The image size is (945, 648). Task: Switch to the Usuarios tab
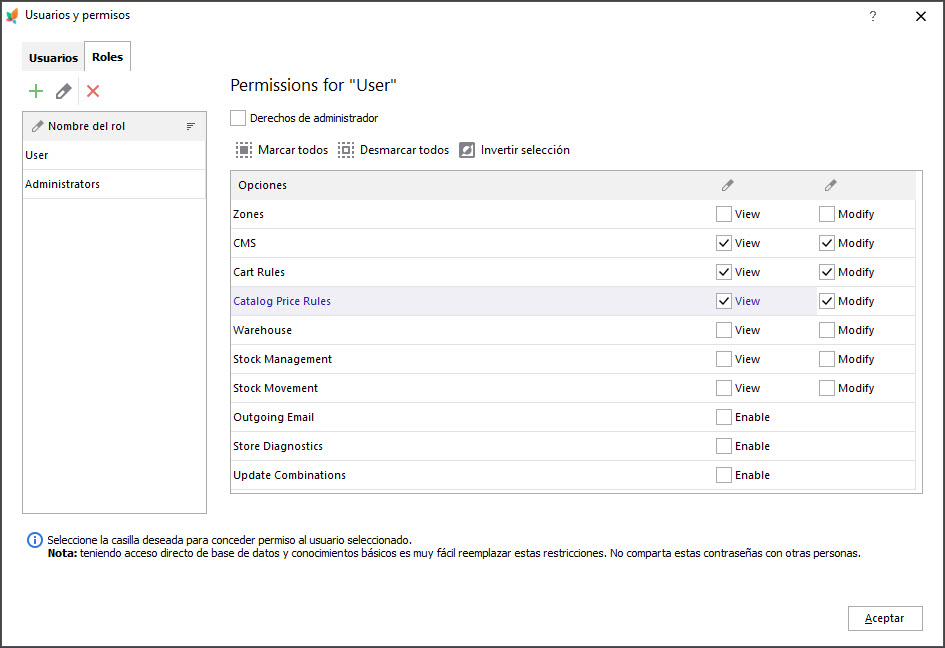coord(53,57)
